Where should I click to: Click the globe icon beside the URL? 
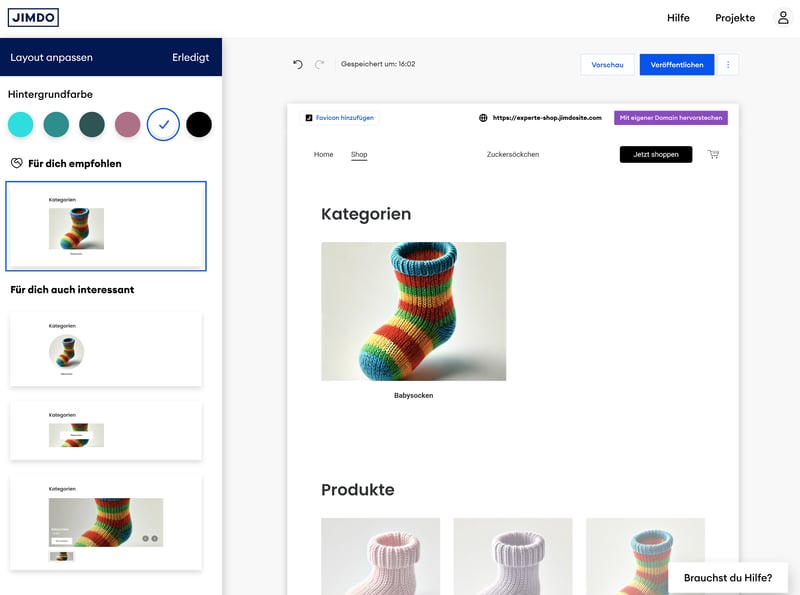coord(483,118)
